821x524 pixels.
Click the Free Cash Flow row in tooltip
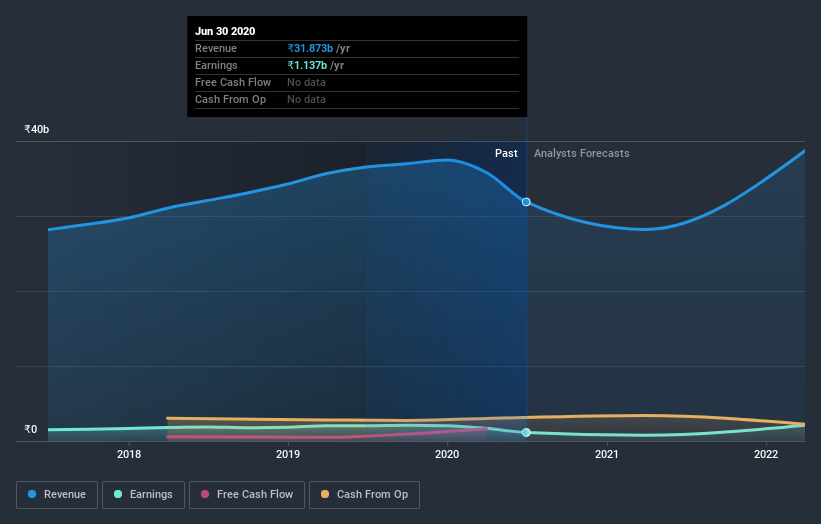(x=357, y=82)
